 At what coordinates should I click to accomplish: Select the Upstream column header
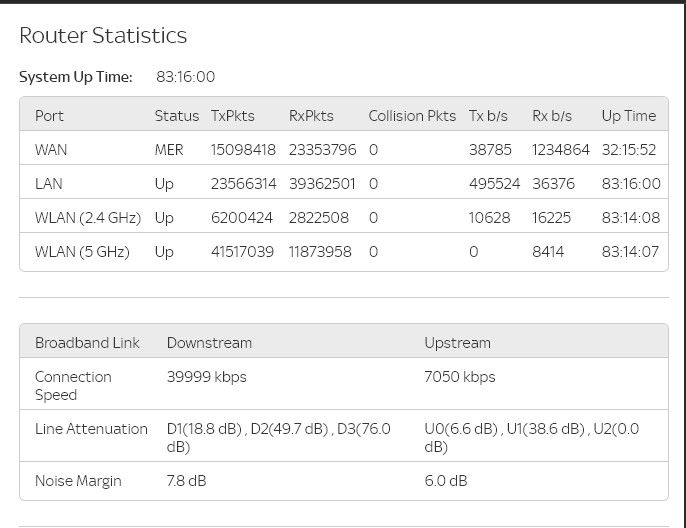(x=457, y=343)
